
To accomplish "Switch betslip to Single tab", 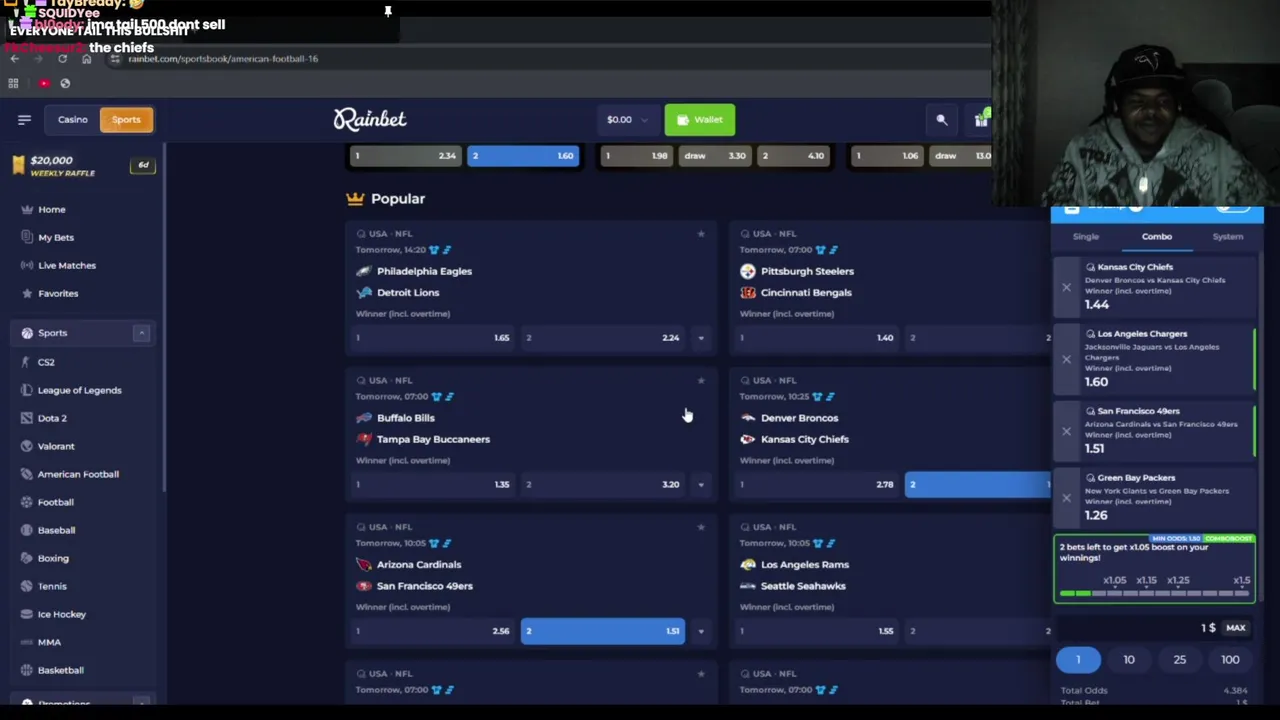I will coord(1086,237).
